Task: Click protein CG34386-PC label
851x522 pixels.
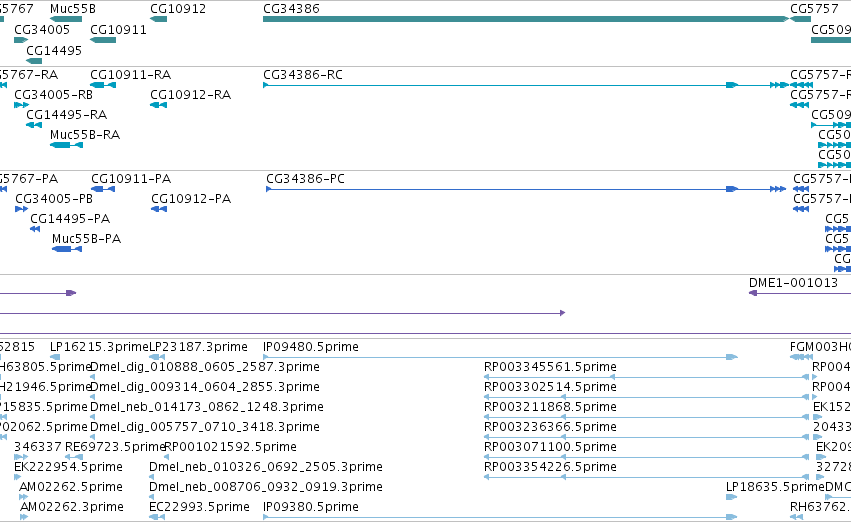Action: (305, 179)
